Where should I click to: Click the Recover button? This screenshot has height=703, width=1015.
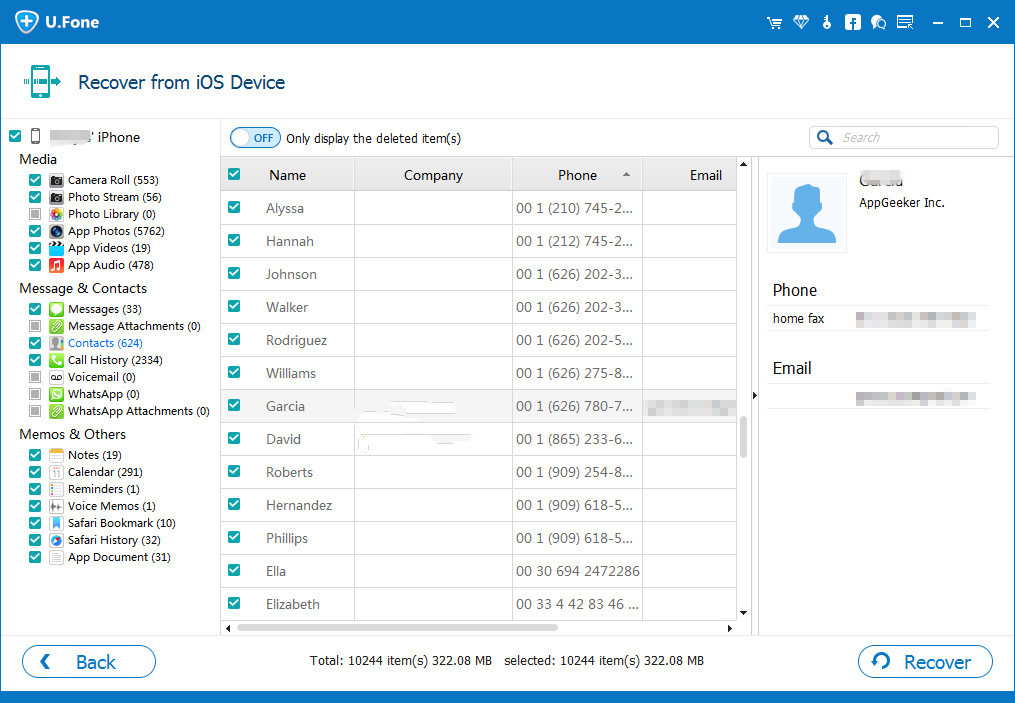click(x=925, y=662)
